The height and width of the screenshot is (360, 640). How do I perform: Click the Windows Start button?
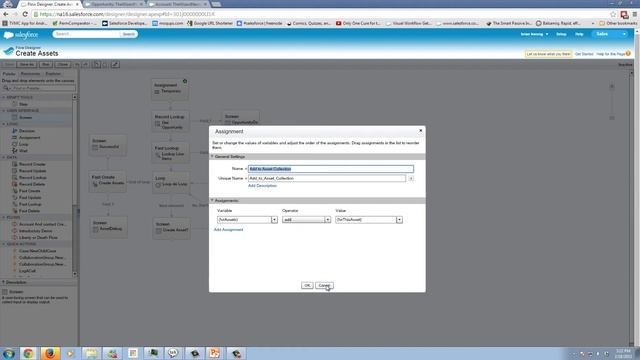click(8, 353)
